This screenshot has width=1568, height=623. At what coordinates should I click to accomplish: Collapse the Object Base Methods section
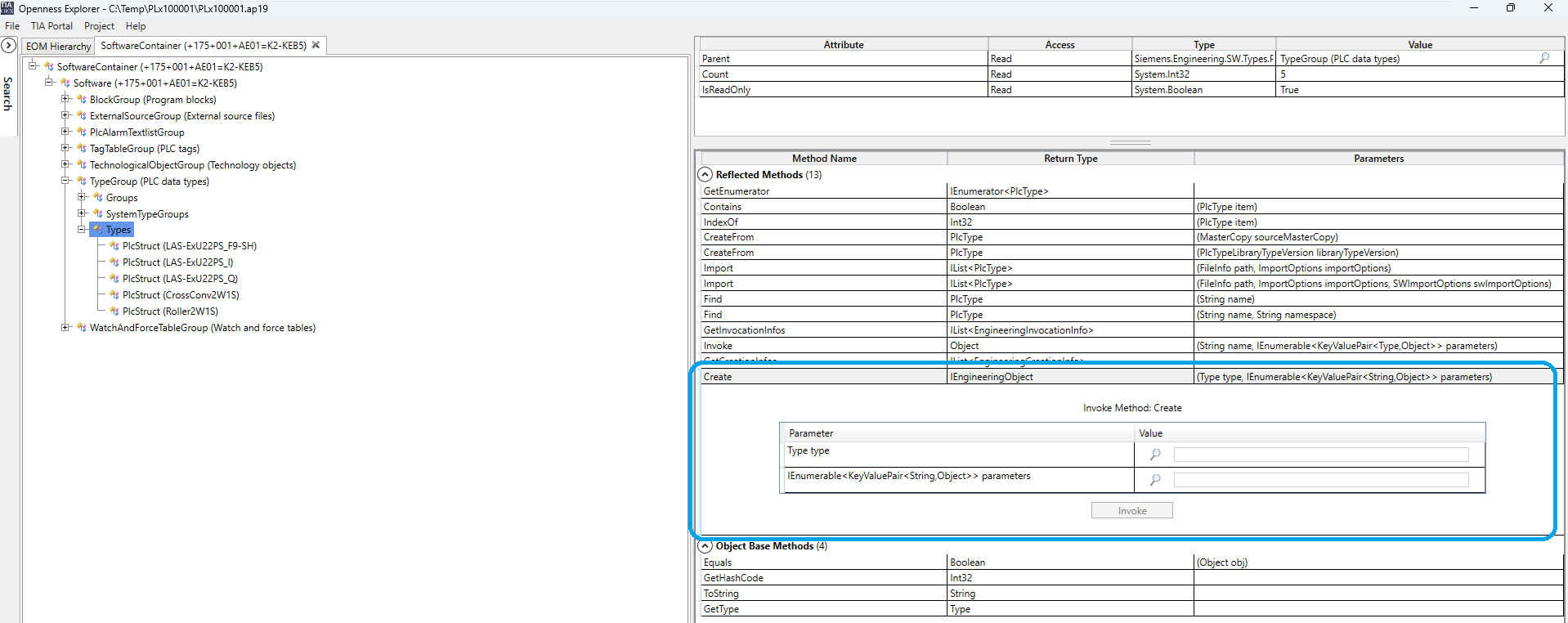[706, 546]
